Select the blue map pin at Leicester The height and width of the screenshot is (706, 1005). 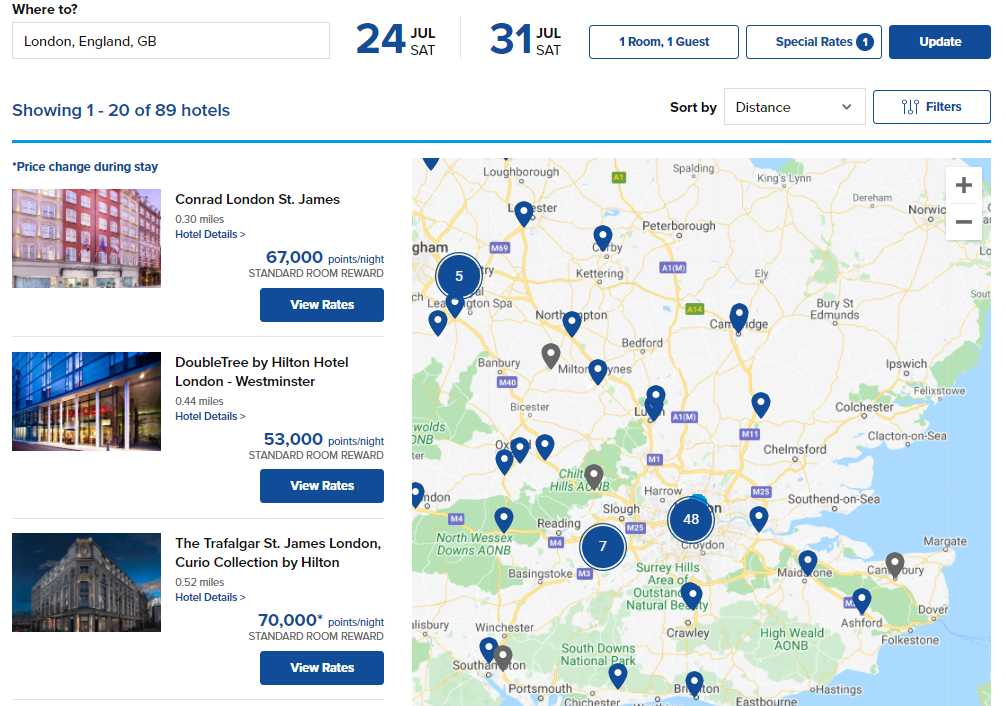coord(524,213)
